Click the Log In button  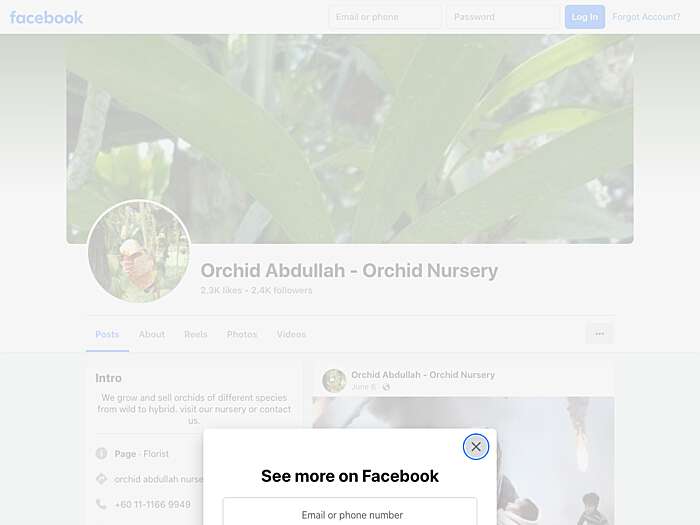(x=584, y=17)
